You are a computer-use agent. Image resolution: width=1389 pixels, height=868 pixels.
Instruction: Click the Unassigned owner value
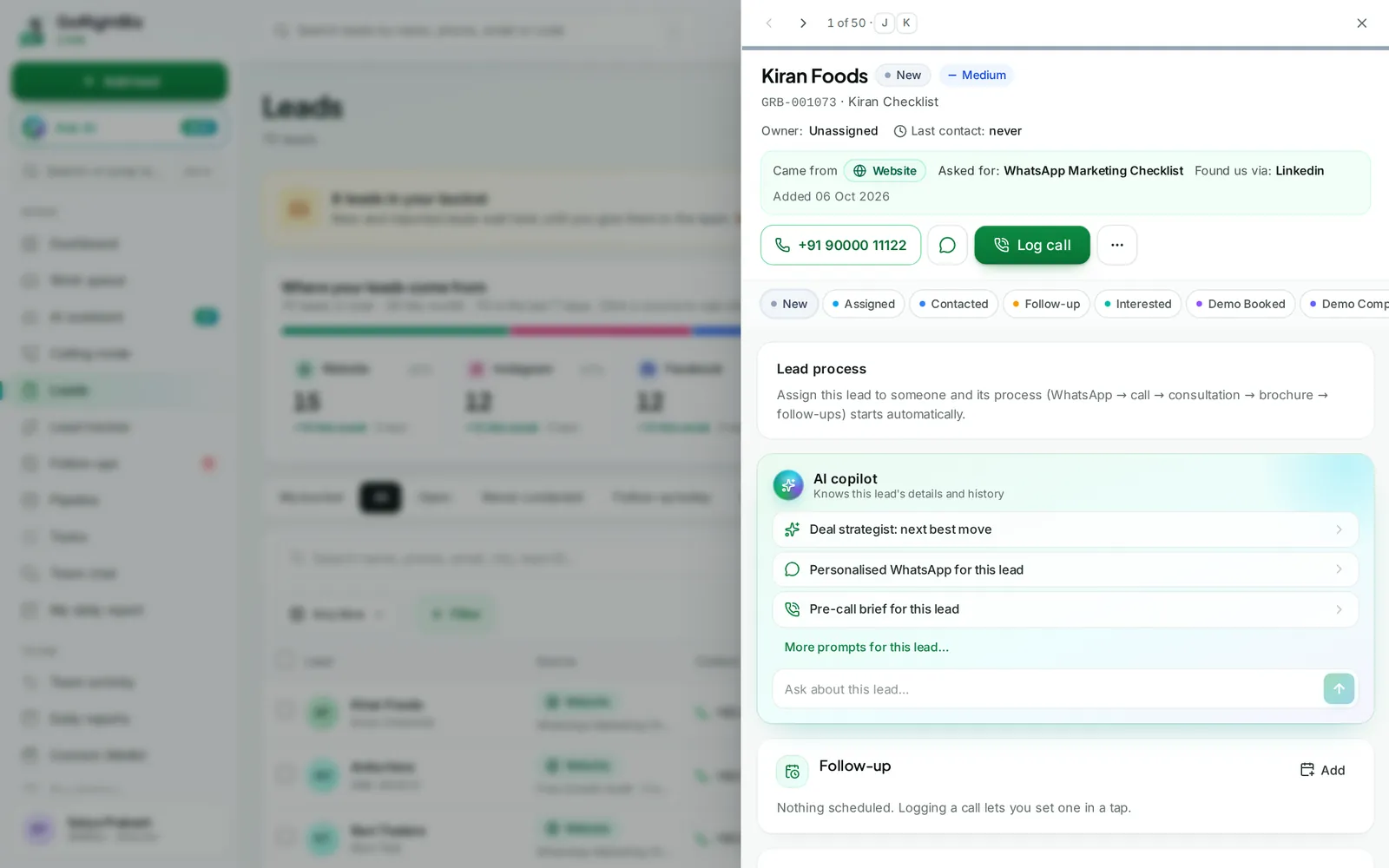point(843,131)
